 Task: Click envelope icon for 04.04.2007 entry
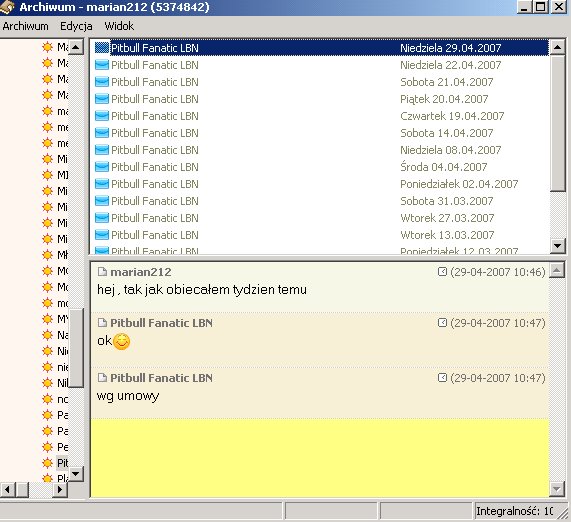[x=102, y=167]
